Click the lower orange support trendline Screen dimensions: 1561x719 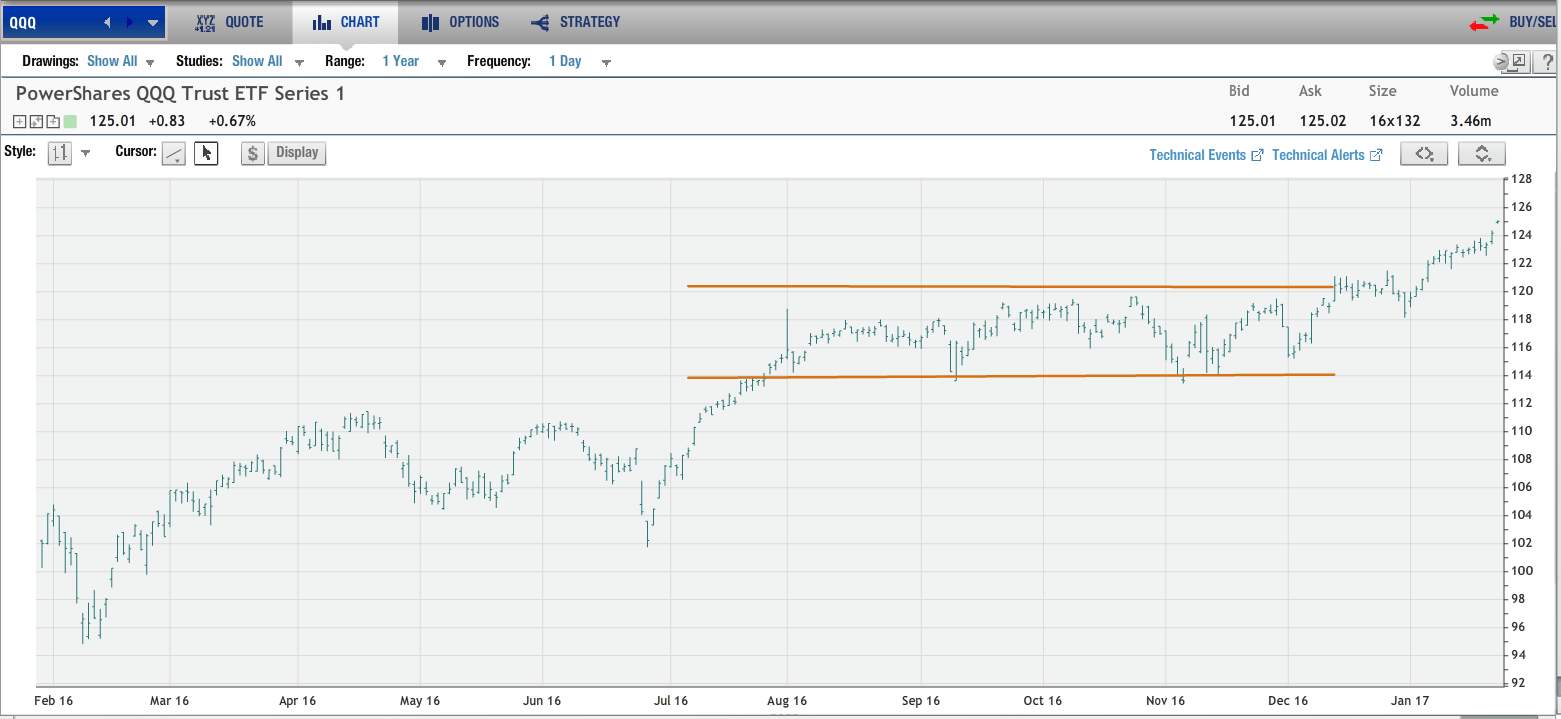1010,376
